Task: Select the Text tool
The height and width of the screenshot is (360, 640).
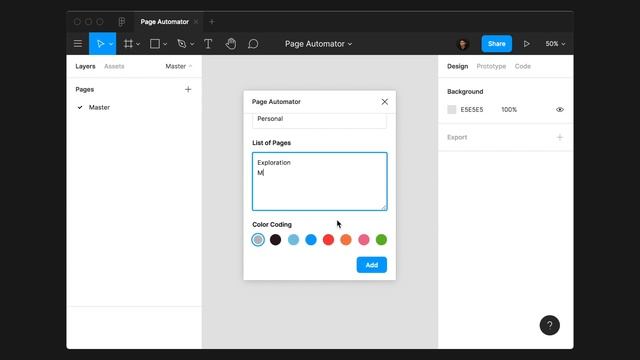Action: 208,44
